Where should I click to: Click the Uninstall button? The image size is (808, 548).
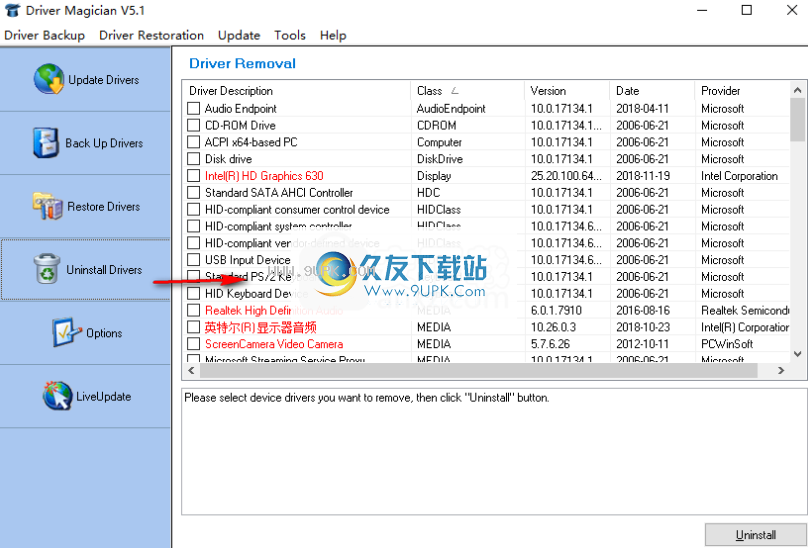click(755, 535)
